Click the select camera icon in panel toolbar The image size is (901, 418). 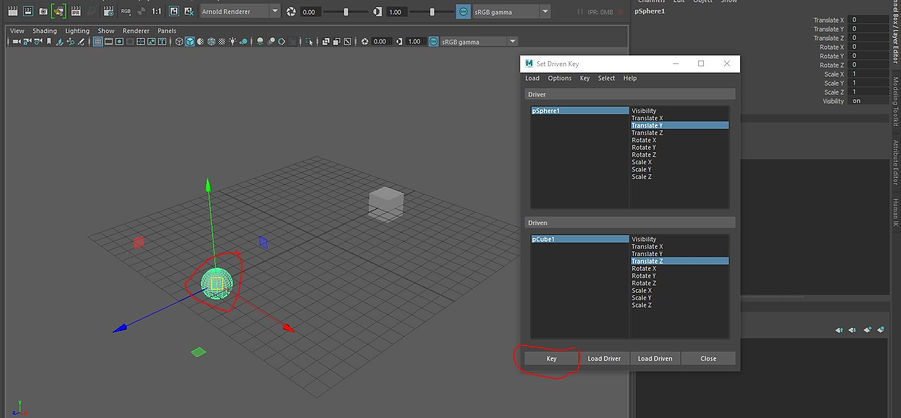(16, 41)
